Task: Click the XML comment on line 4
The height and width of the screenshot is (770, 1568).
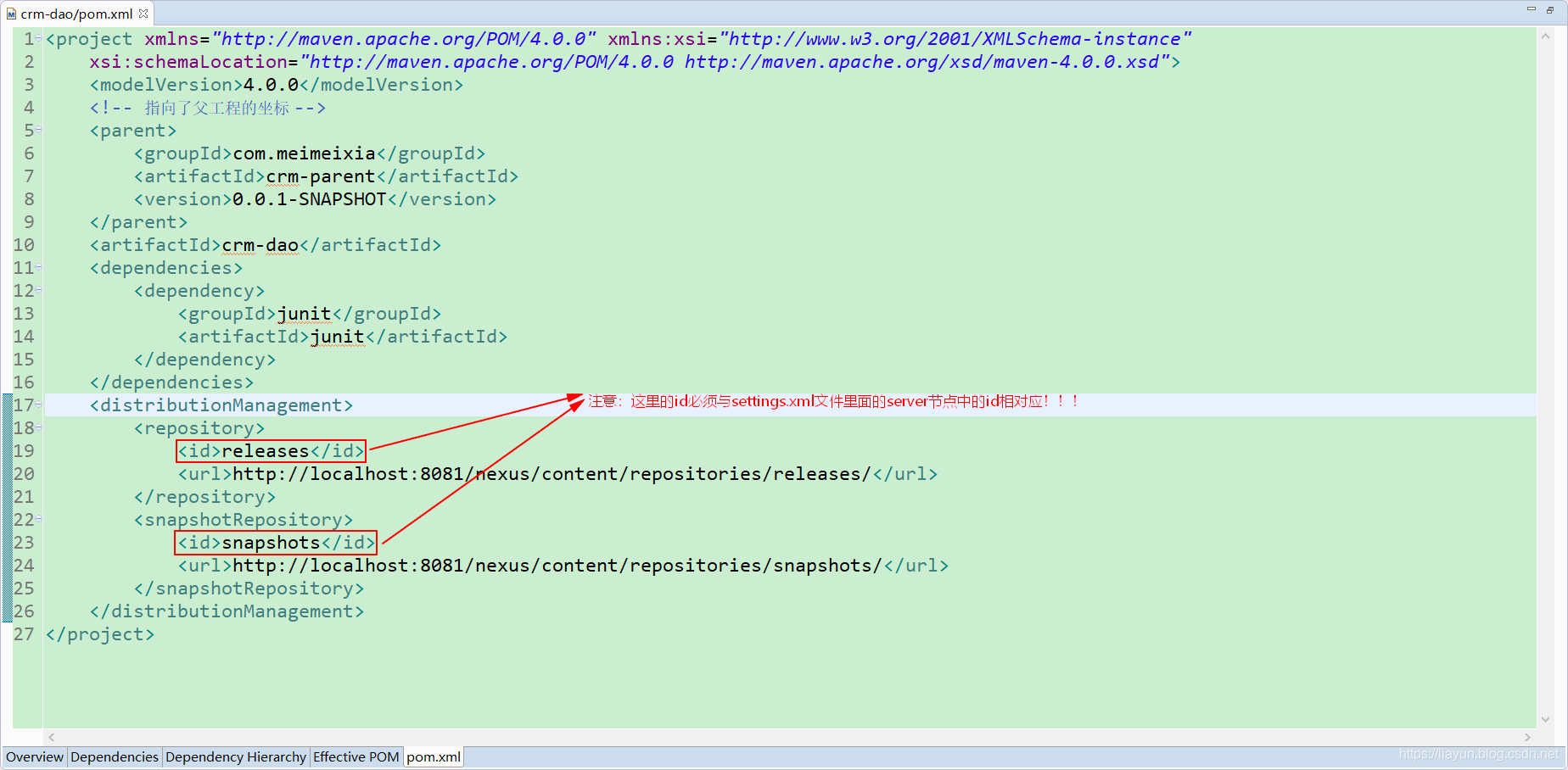Action: [208, 108]
